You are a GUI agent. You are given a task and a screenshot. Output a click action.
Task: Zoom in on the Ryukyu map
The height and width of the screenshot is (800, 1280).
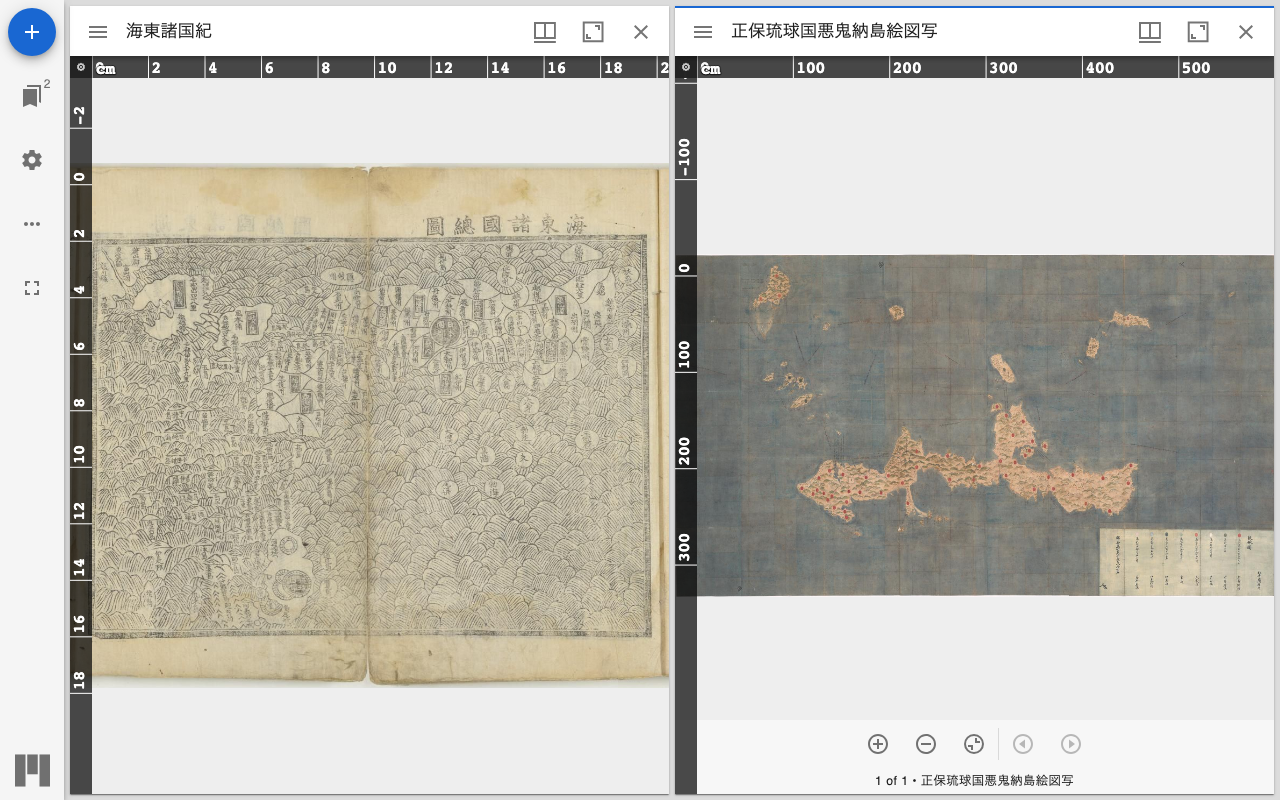pyautogui.click(x=878, y=744)
